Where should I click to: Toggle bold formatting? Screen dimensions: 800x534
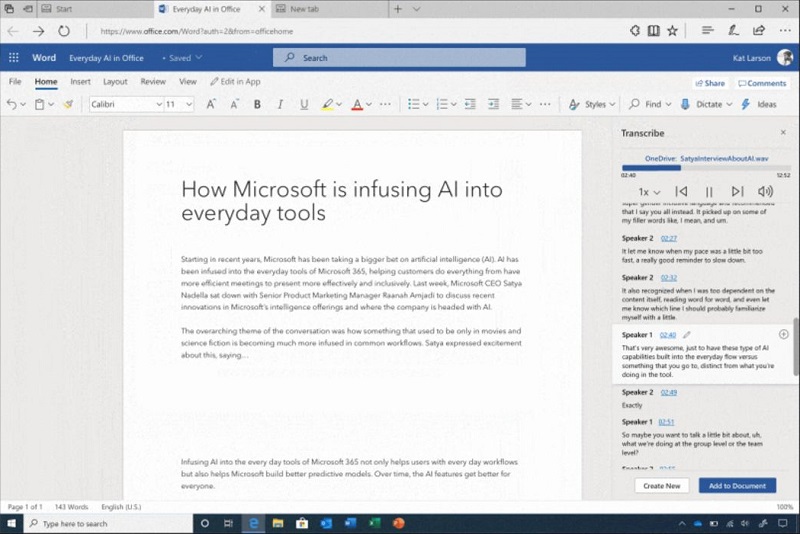[257, 104]
